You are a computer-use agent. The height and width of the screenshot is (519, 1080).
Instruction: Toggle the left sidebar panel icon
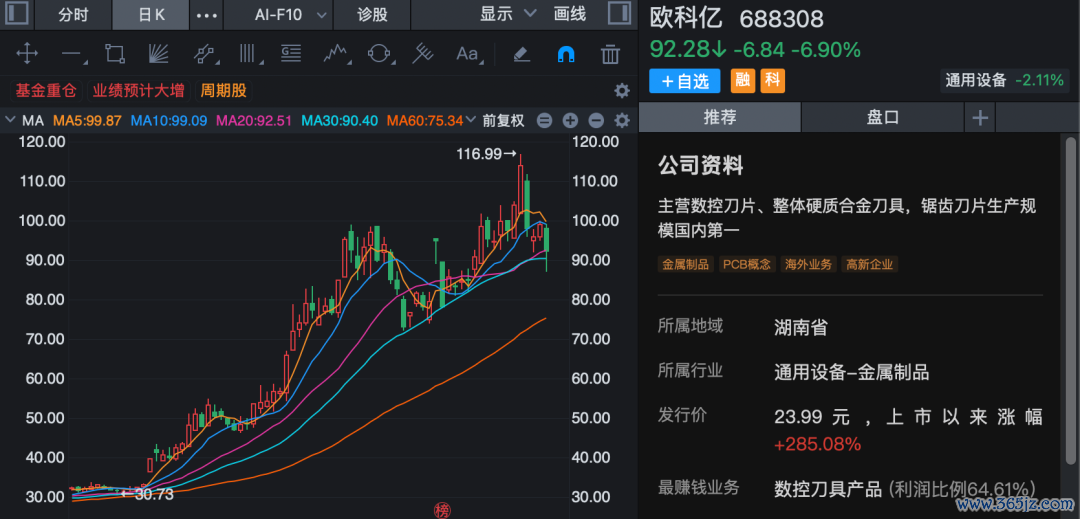click(17, 14)
